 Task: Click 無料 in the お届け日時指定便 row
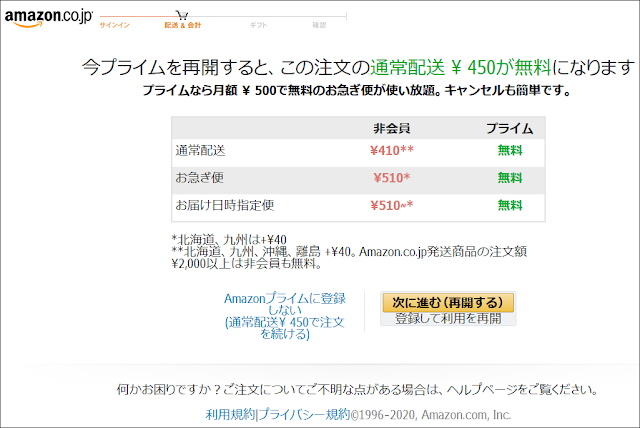pyautogui.click(x=510, y=205)
